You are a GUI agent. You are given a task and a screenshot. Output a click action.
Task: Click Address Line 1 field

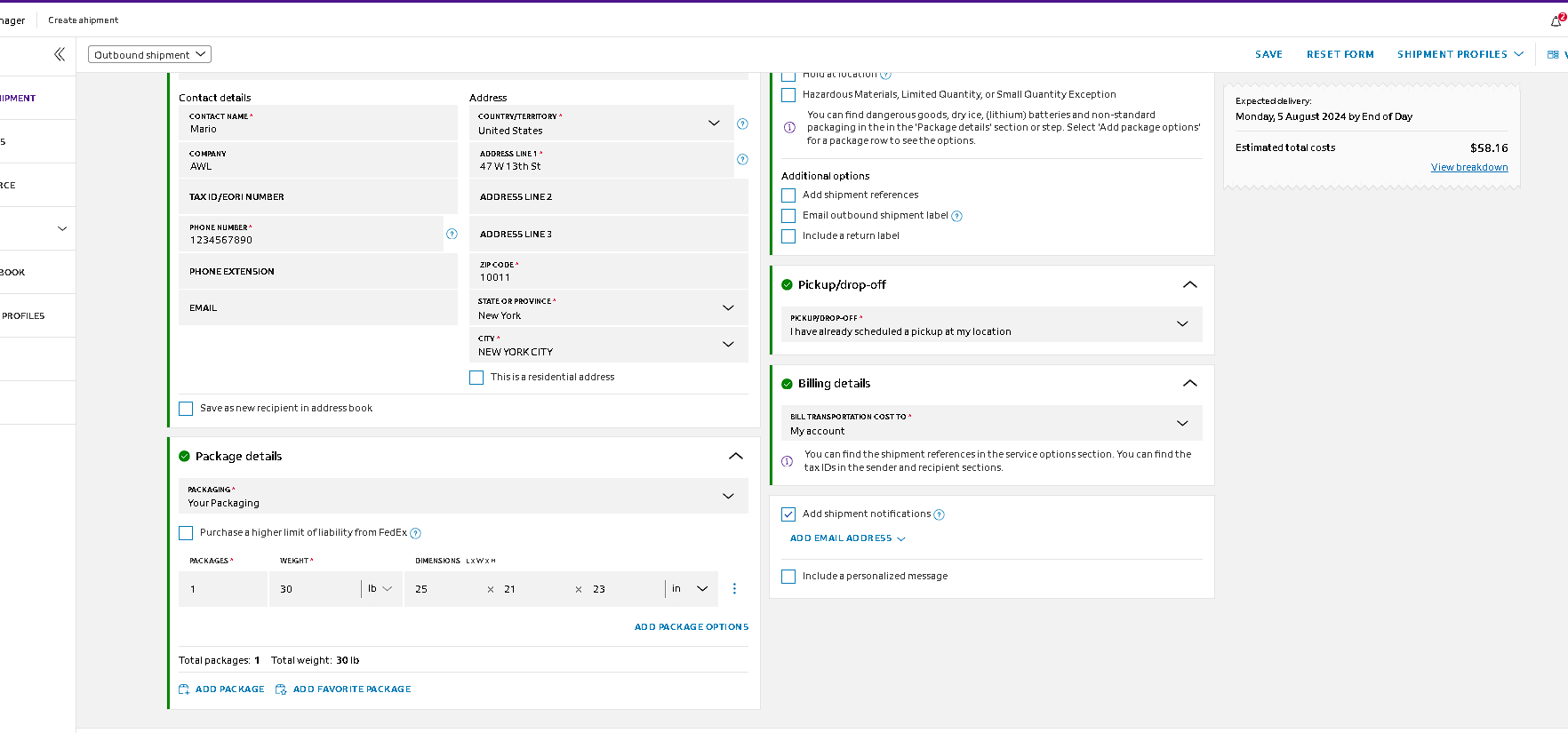602,160
